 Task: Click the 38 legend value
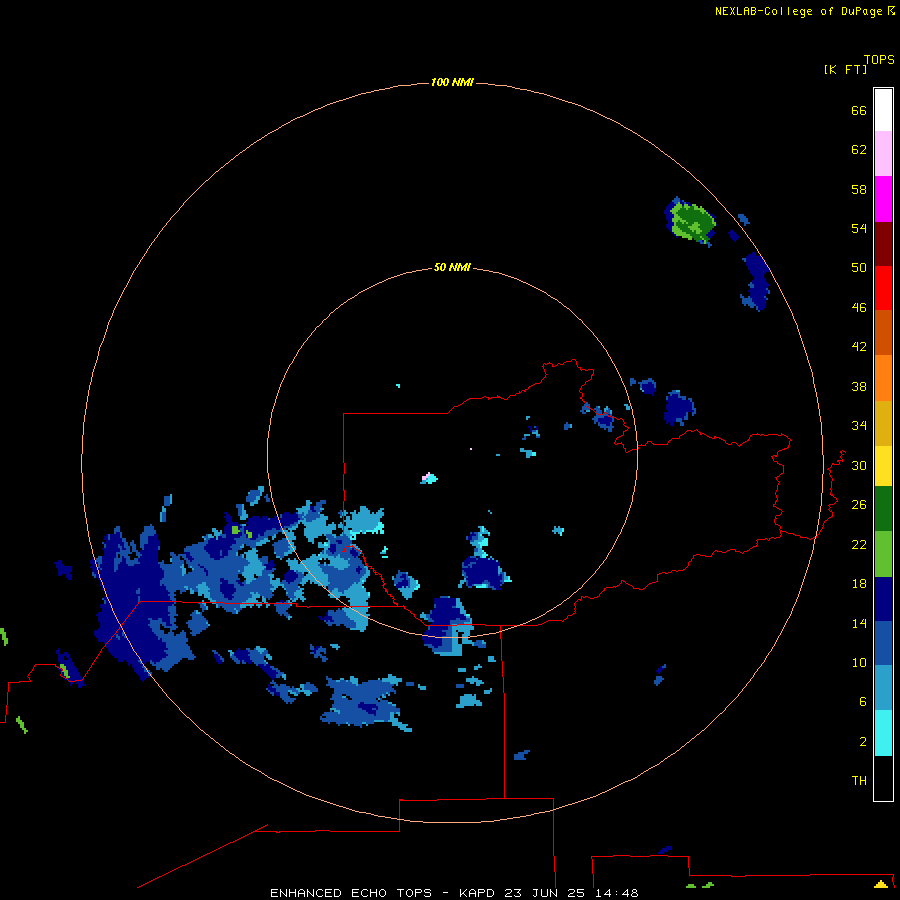859,386
